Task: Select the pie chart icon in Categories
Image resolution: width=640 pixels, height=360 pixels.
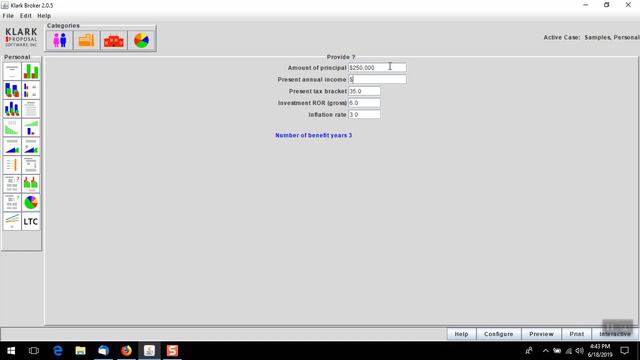Action: click(x=141, y=40)
